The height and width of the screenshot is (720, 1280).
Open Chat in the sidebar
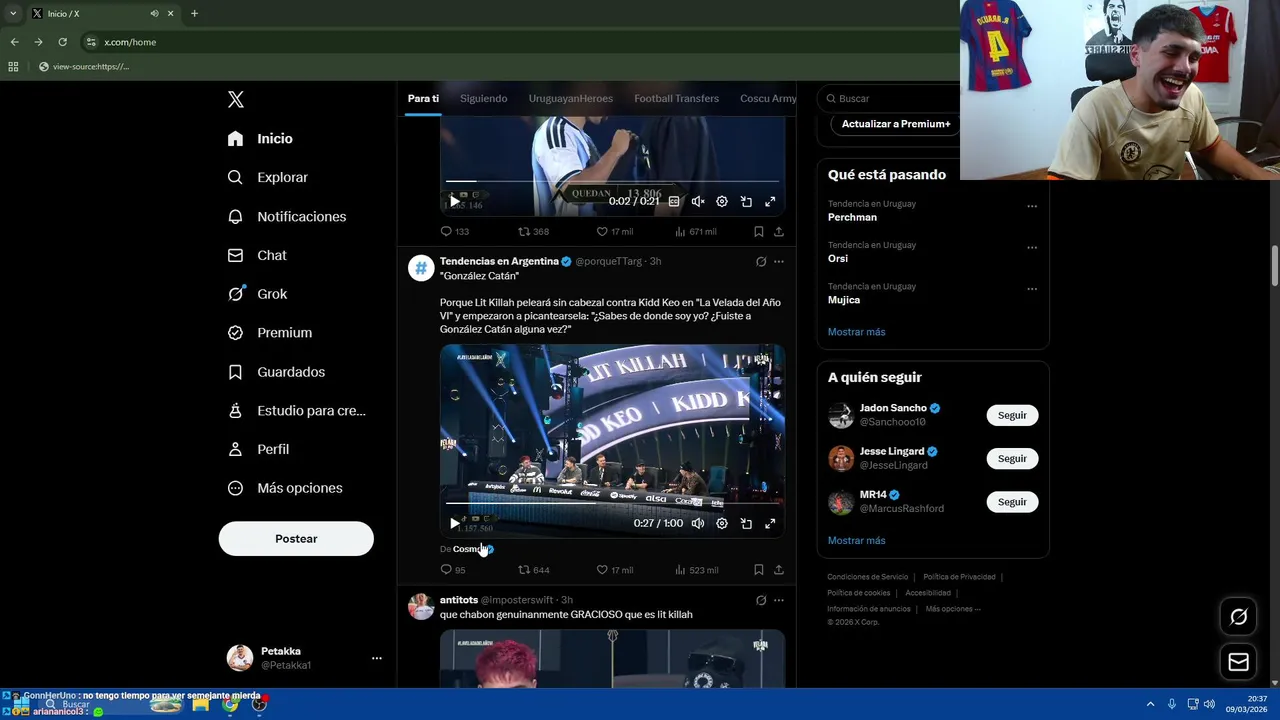pyautogui.click(x=257, y=255)
